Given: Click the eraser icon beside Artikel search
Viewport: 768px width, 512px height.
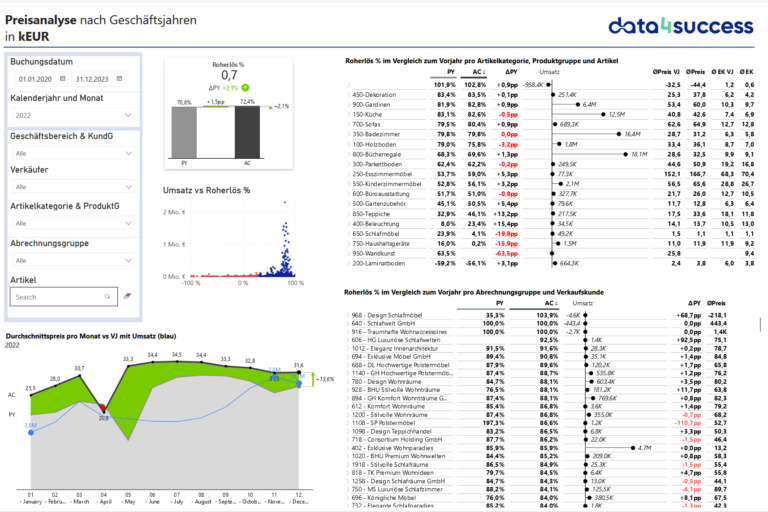Looking at the screenshot, I should (127, 296).
